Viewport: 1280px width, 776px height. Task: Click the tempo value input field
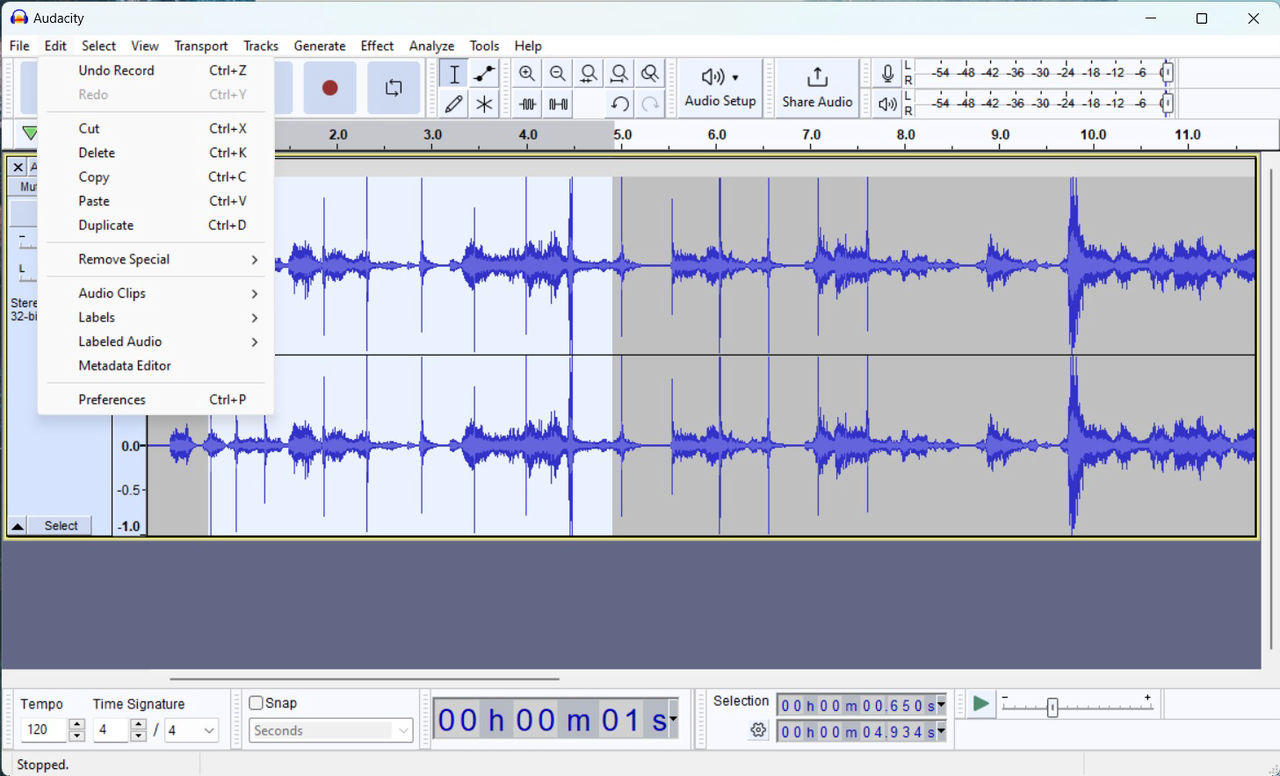(x=40, y=730)
